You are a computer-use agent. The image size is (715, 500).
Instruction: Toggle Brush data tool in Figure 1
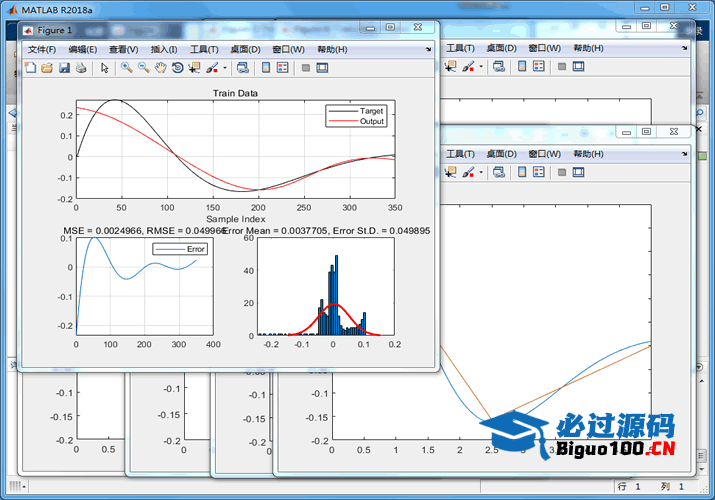tap(212, 68)
